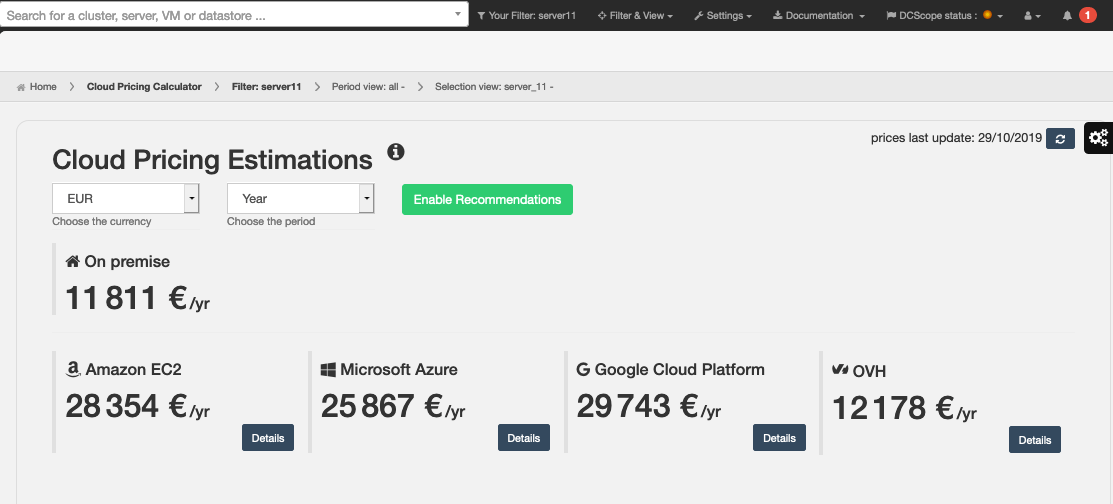The height and width of the screenshot is (504, 1113).
Task: Click the Amazon logo icon
Action: click(x=72, y=369)
